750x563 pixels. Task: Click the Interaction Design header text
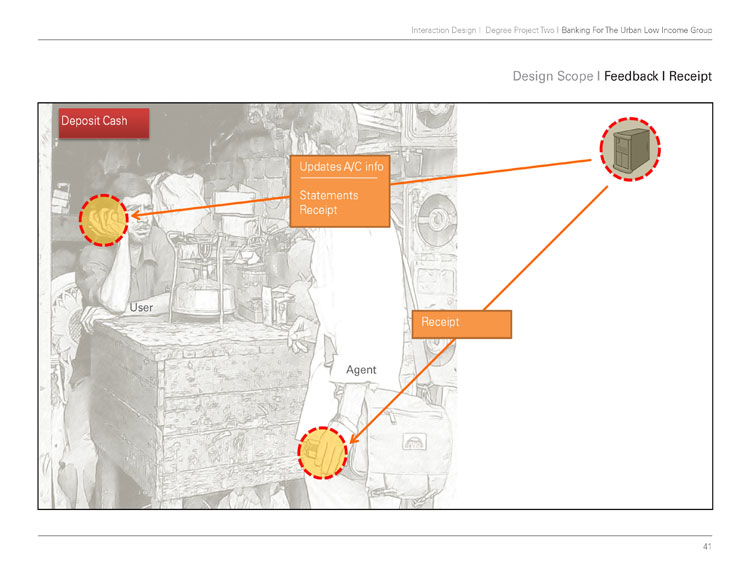tap(443, 30)
